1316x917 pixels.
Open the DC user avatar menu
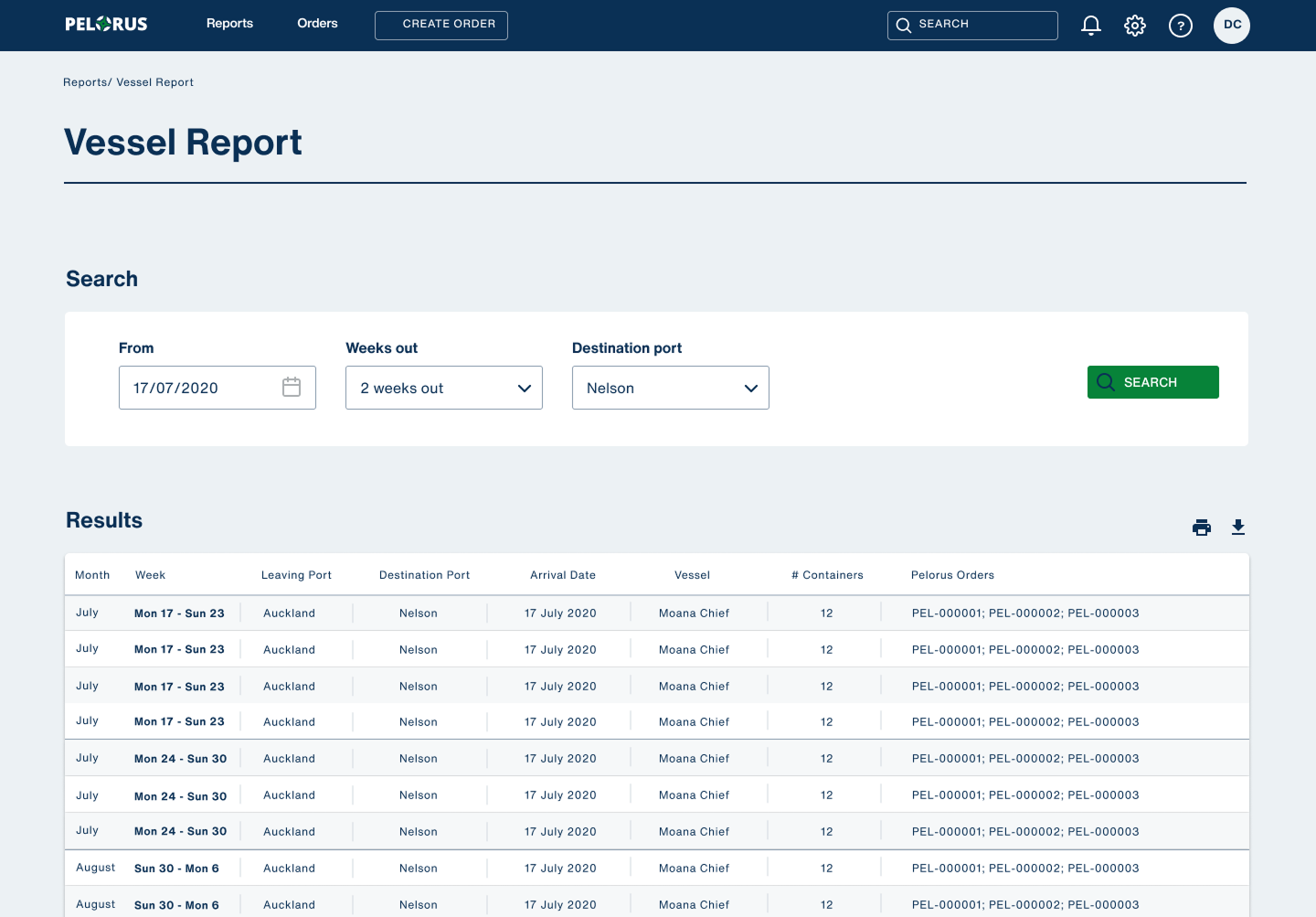pyautogui.click(x=1232, y=26)
